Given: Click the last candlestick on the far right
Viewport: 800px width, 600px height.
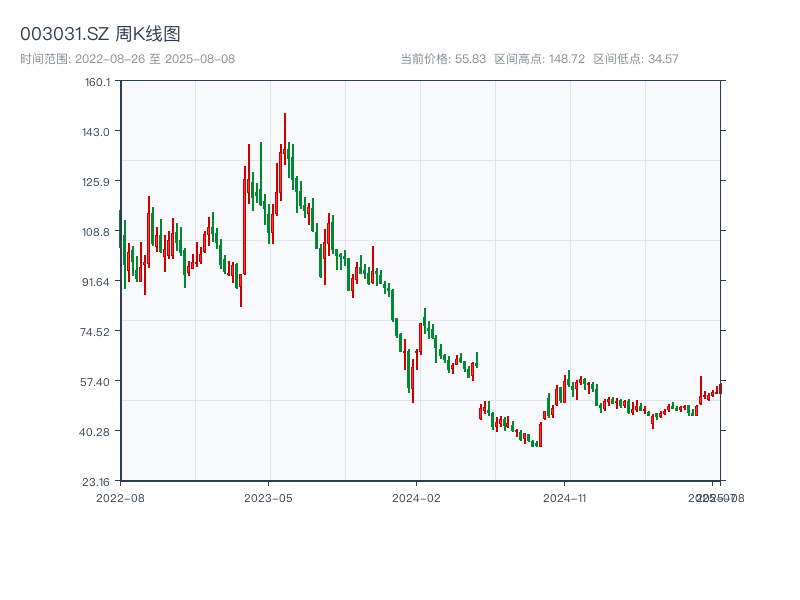Looking at the screenshot, I should point(720,387).
